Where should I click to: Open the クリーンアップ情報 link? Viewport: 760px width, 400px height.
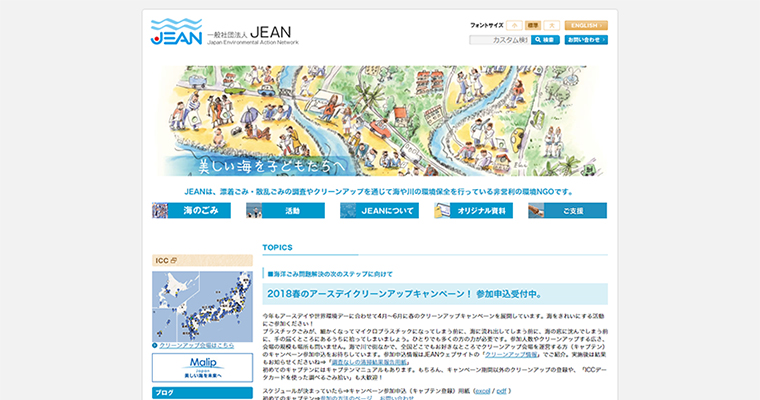[511, 354]
